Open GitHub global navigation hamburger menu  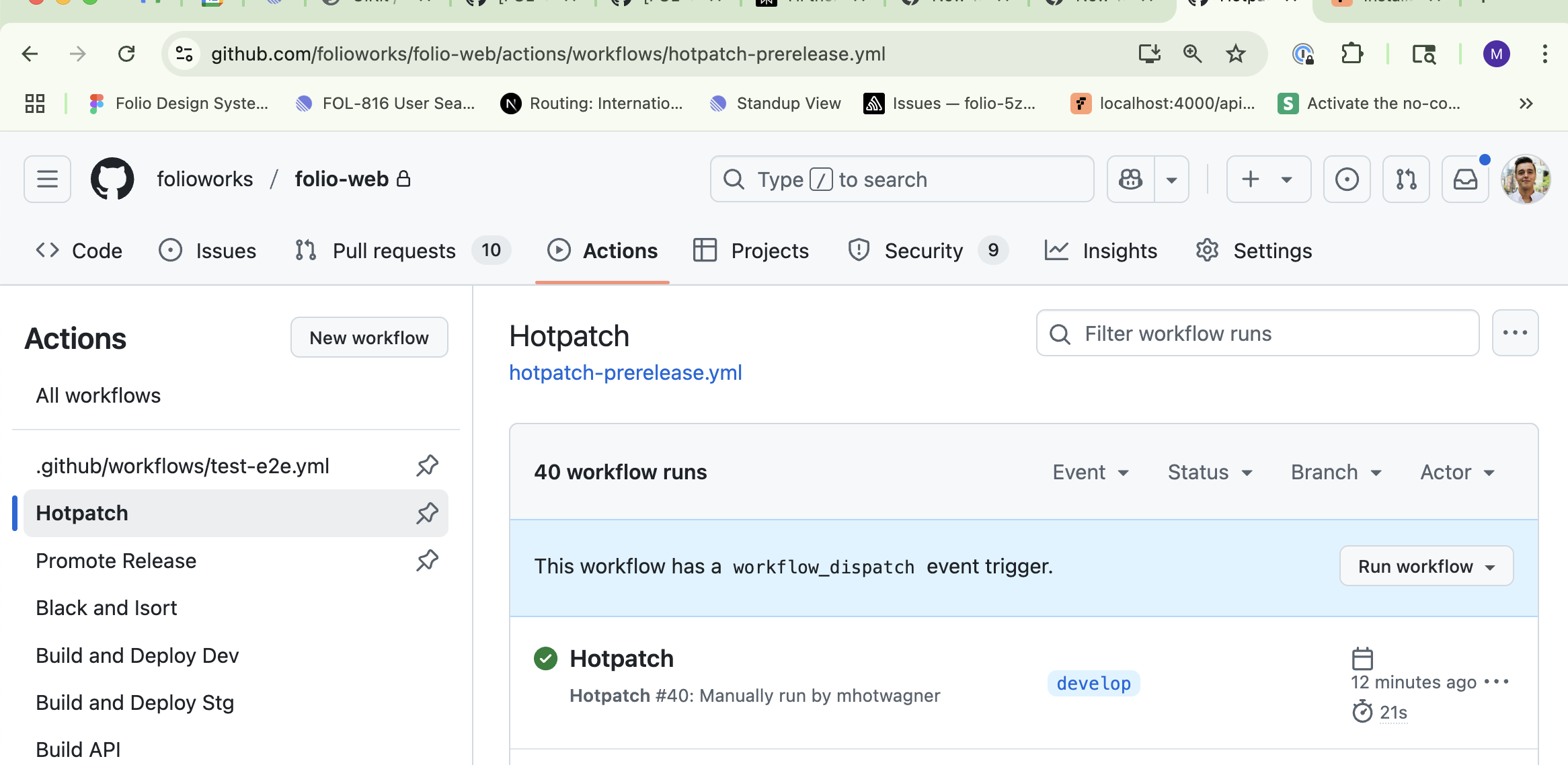(x=47, y=179)
